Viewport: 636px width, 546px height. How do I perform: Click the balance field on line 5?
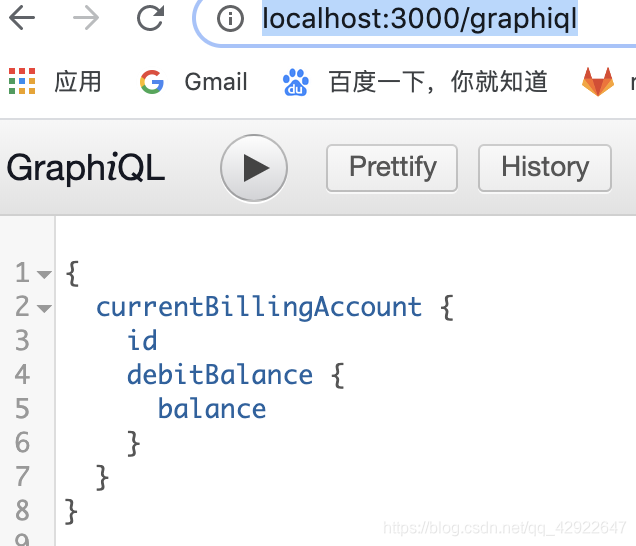click(x=212, y=408)
